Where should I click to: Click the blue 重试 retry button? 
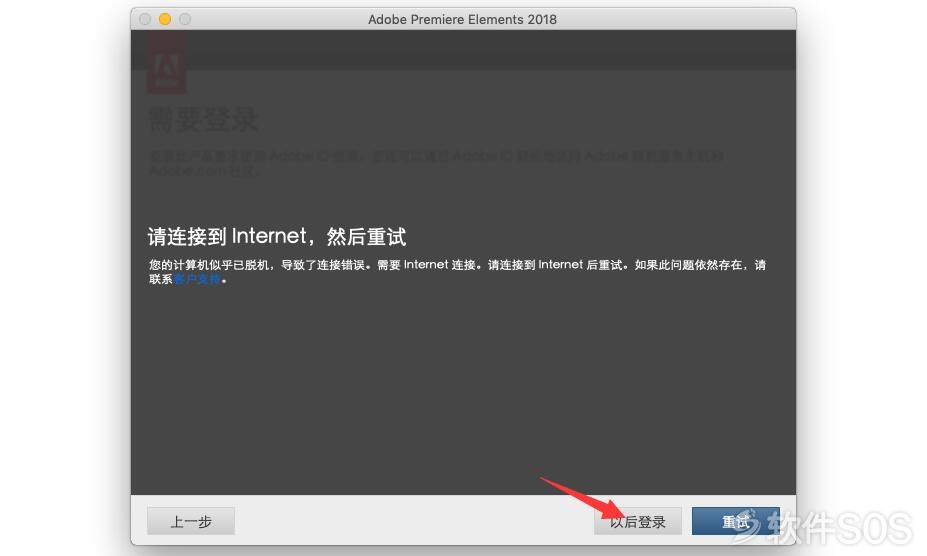point(735,521)
